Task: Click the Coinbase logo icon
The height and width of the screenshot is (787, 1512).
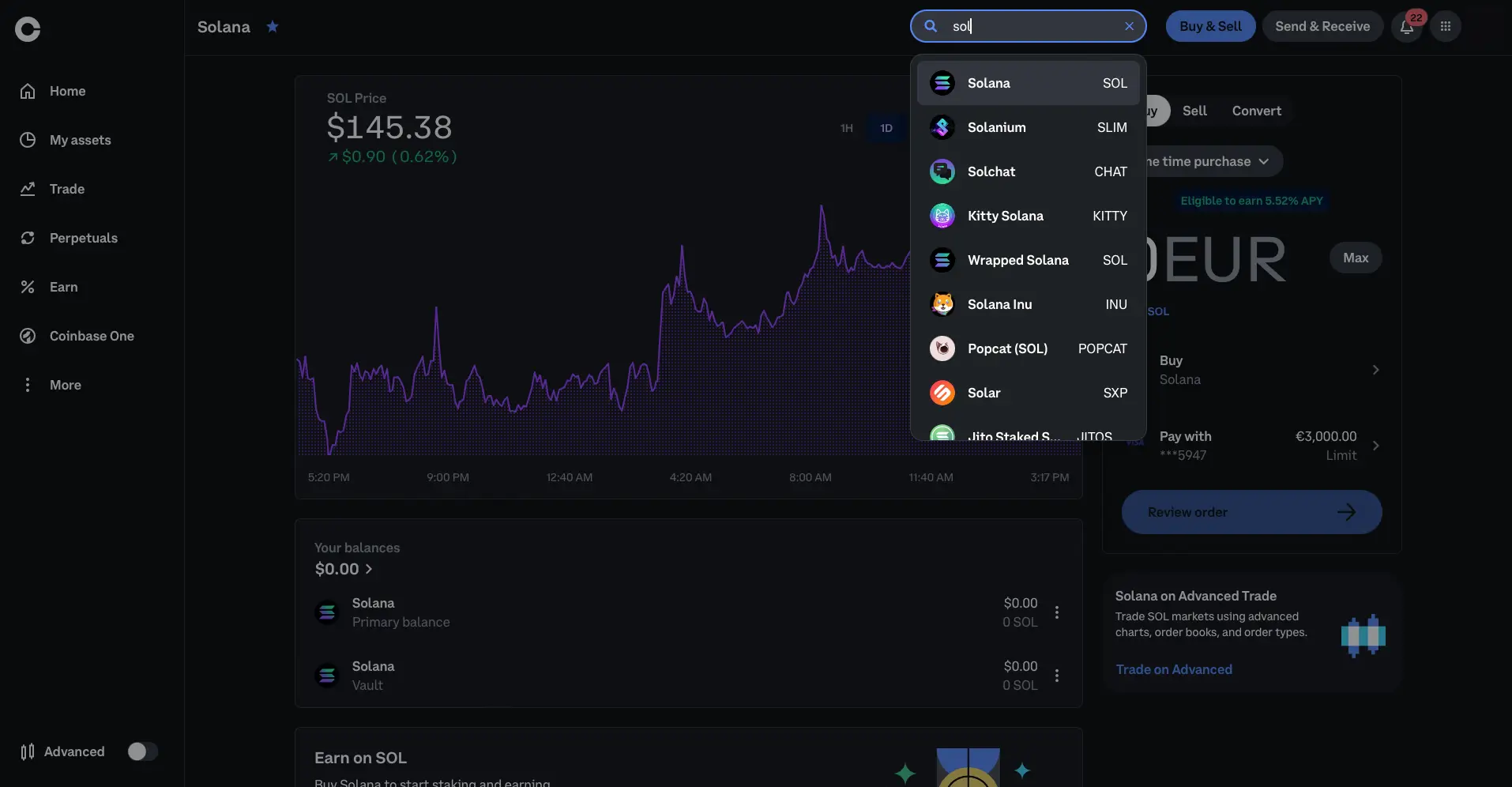Action: [28, 29]
